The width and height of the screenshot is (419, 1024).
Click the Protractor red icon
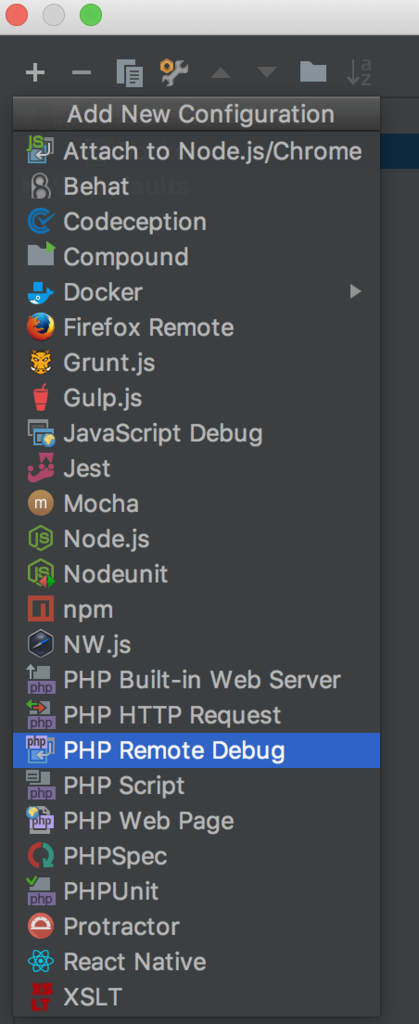point(40,927)
